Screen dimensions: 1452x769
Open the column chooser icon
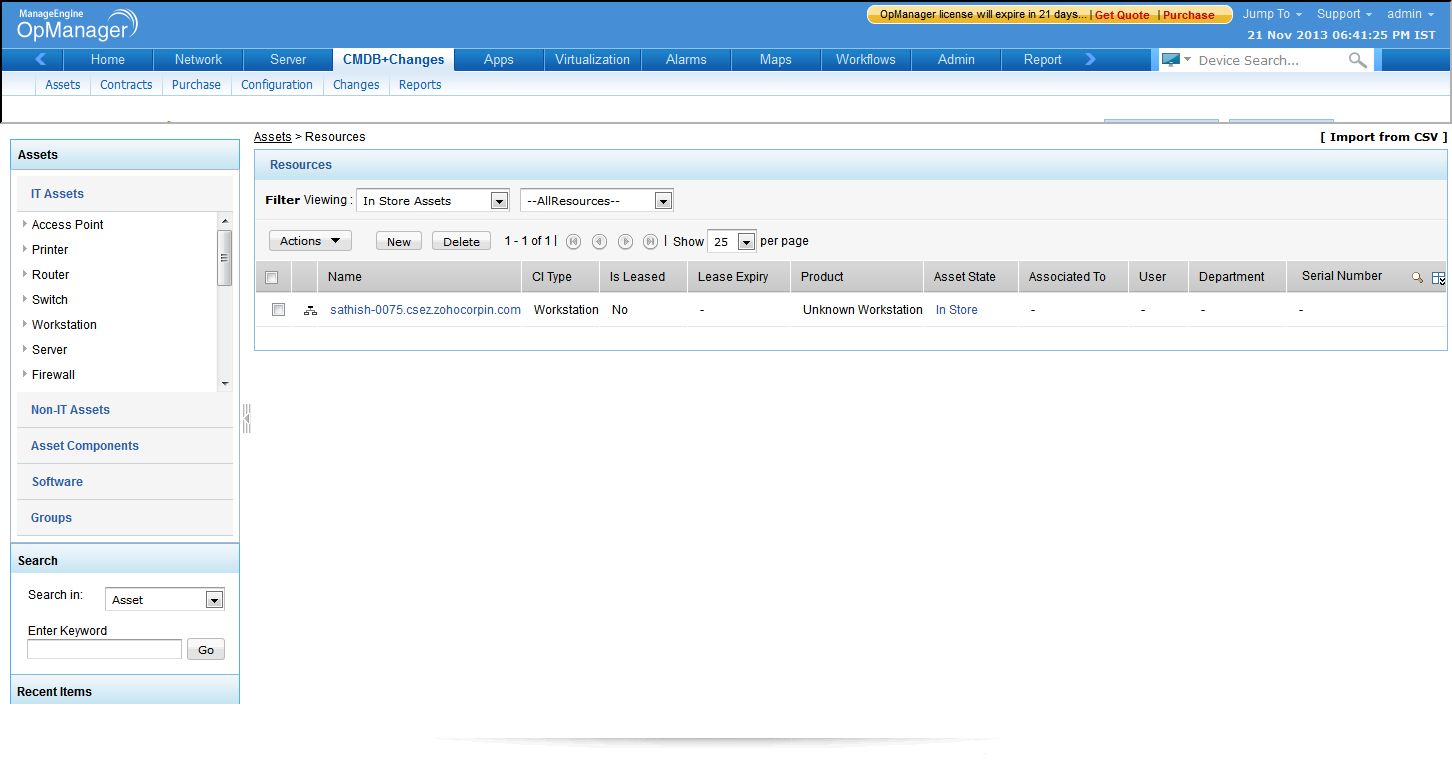(1439, 278)
